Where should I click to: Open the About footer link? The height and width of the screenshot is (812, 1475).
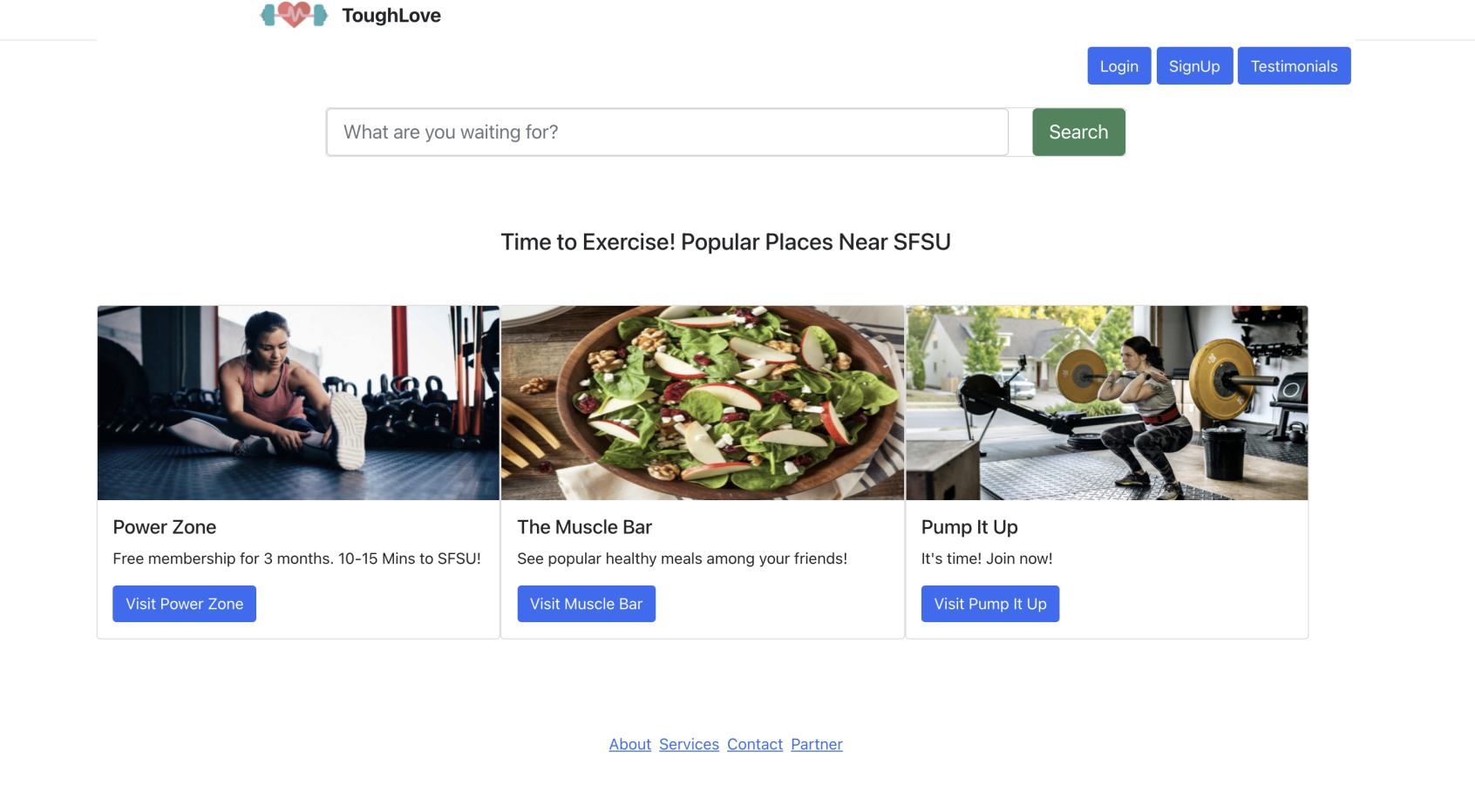tap(630, 744)
